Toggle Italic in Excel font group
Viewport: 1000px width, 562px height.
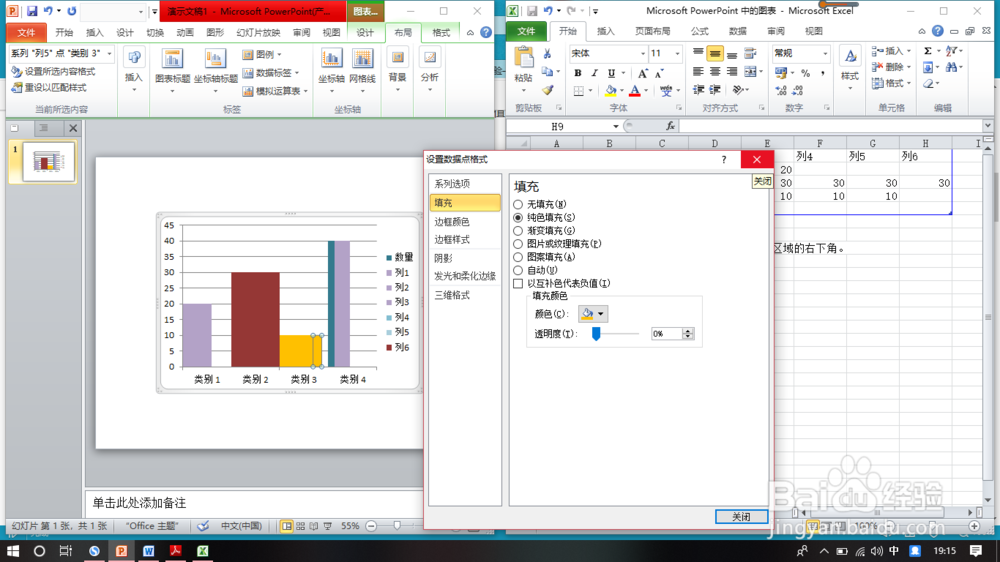point(594,73)
